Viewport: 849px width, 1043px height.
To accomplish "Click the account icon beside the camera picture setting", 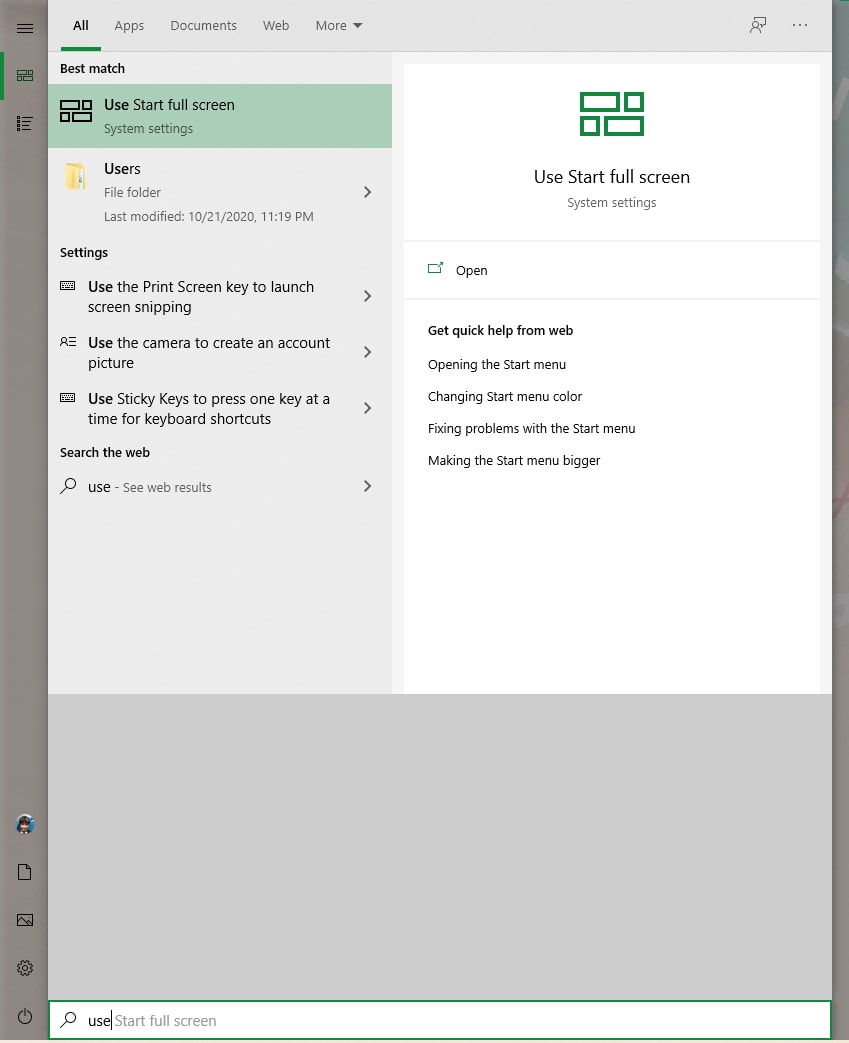I will click(x=67, y=342).
